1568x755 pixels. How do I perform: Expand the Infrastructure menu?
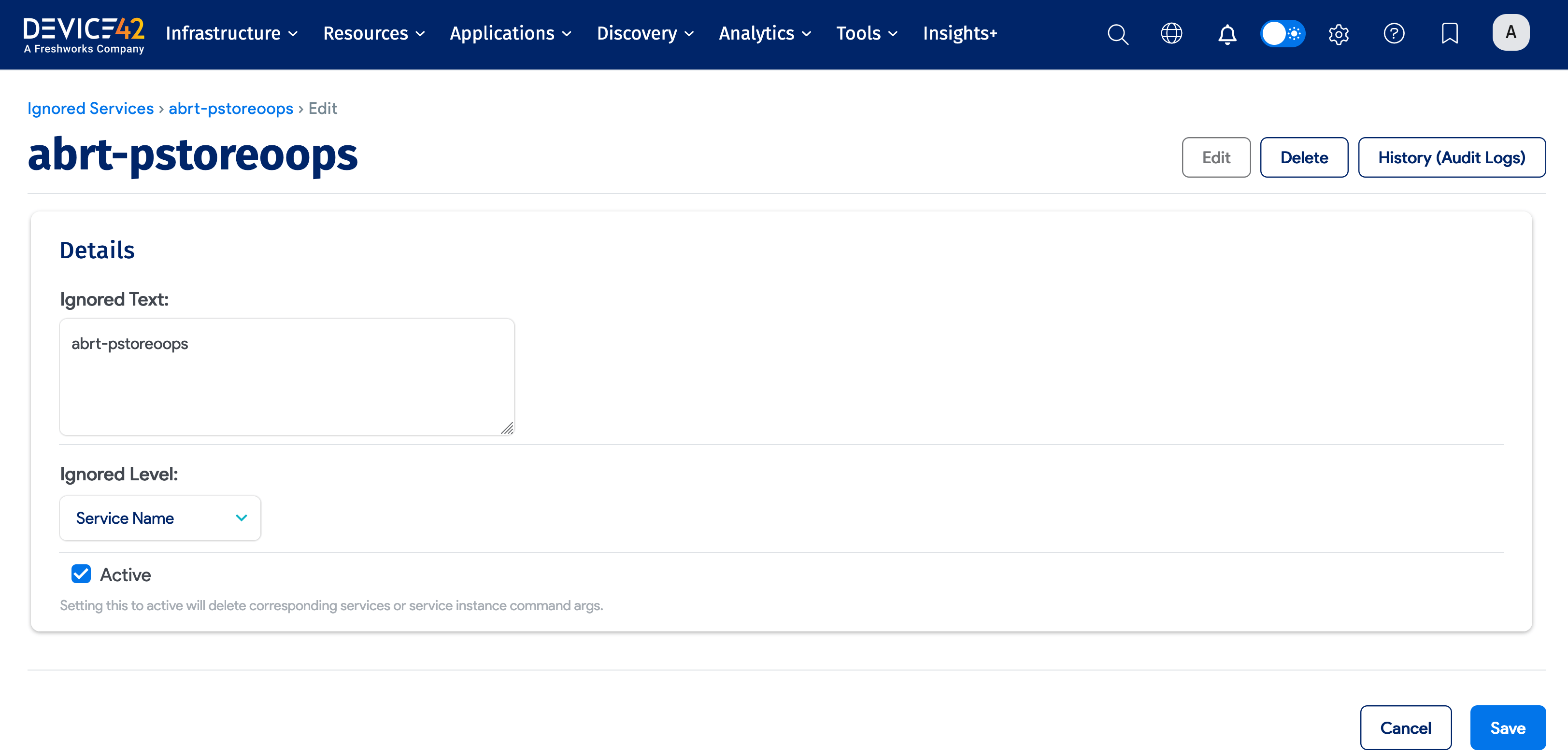pos(232,33)
